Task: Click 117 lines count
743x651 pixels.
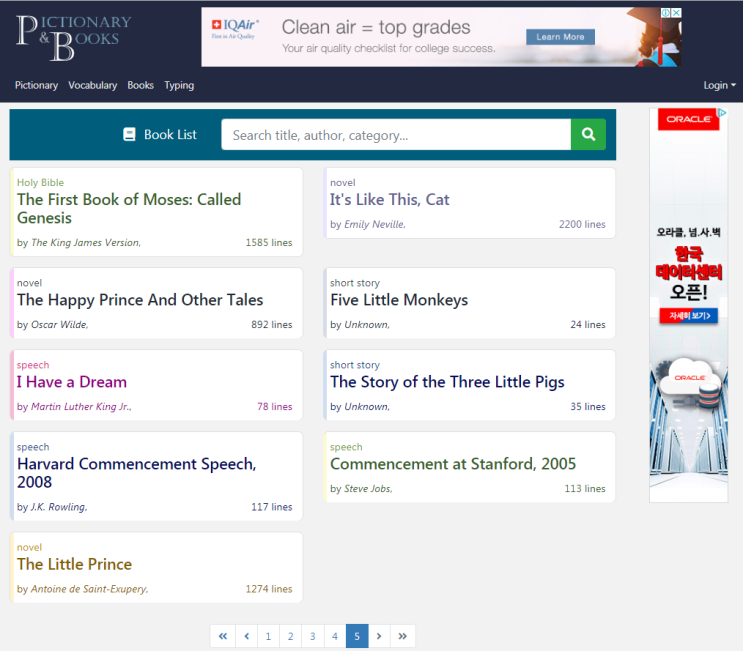Action: tap(272, 507)
